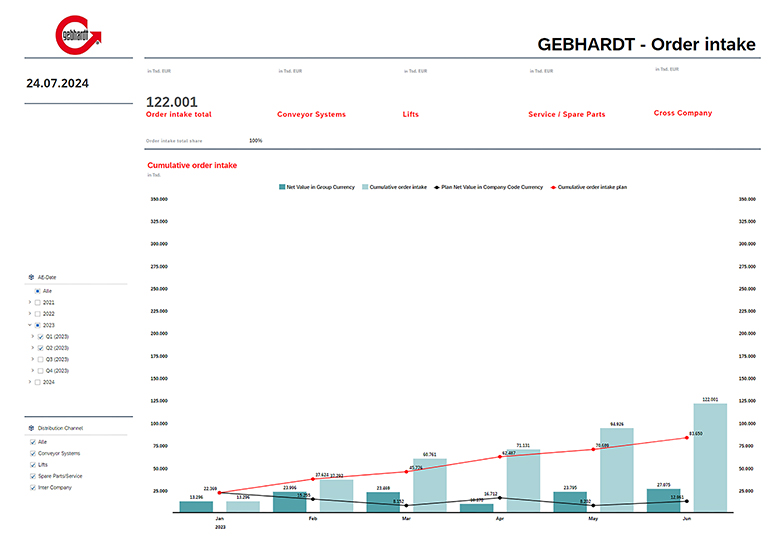Click the light Jan cumulative bar
This screenshot has width=780, height=540.
click(x=243, y=507)
